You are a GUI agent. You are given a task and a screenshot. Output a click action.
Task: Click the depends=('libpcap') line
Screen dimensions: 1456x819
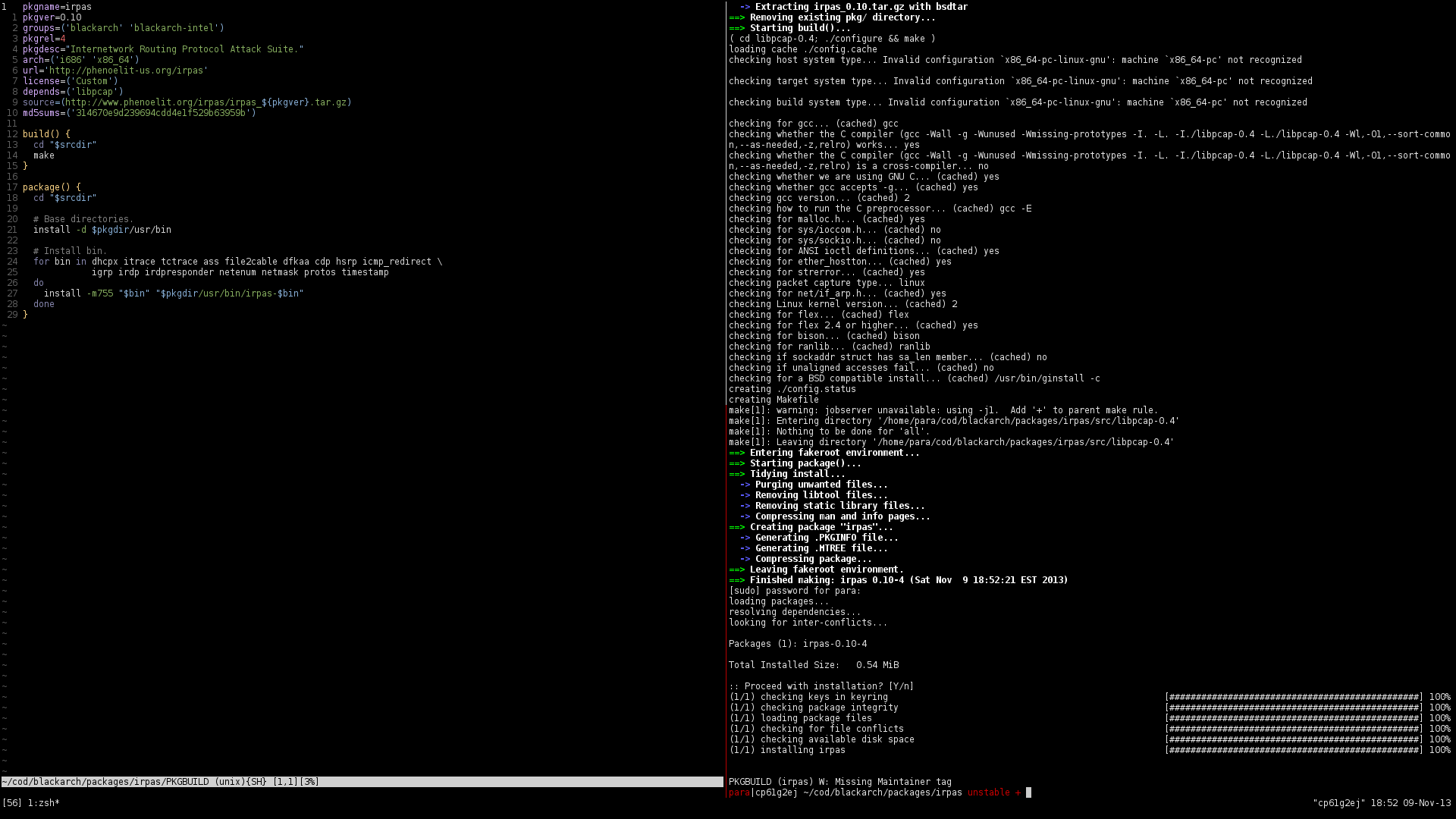[x=73, y=92]
